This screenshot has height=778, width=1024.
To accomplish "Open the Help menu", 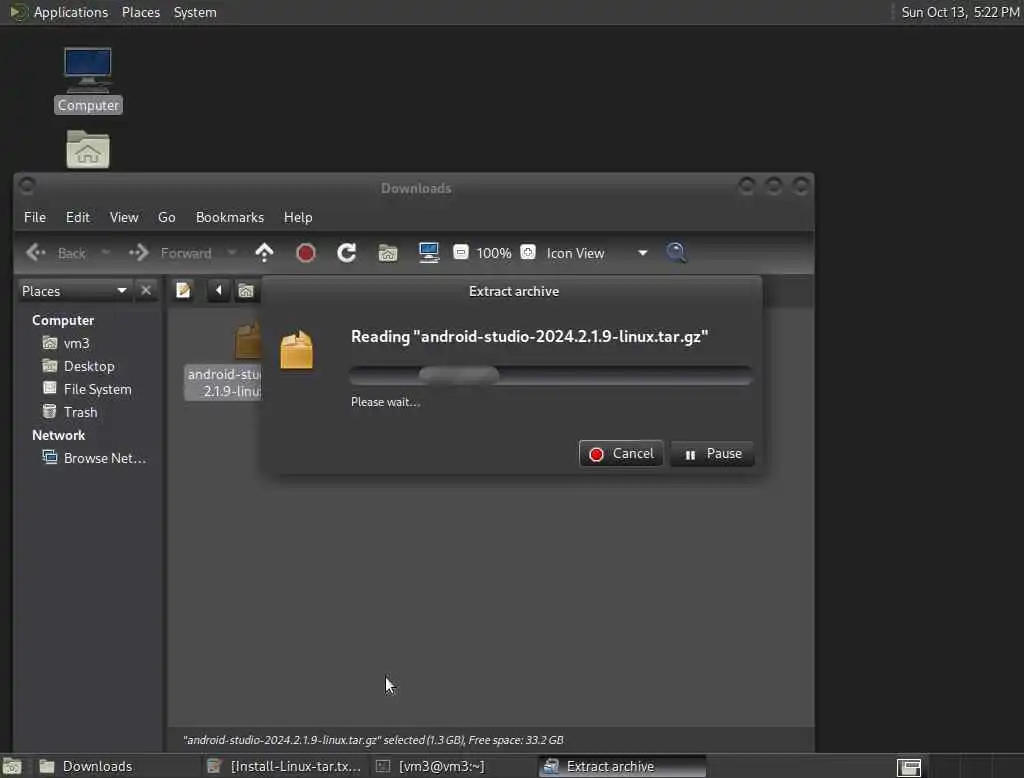I will pyautogui.click(x=298, y=218).
